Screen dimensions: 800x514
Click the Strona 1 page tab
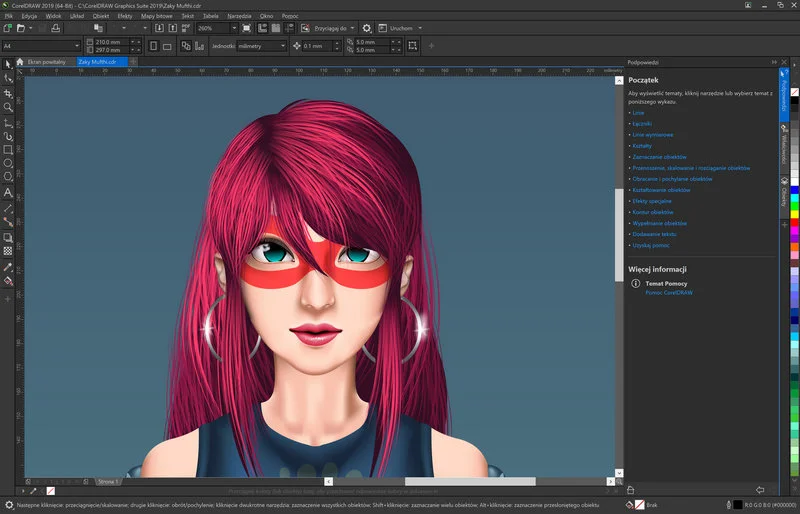[108, 481]
